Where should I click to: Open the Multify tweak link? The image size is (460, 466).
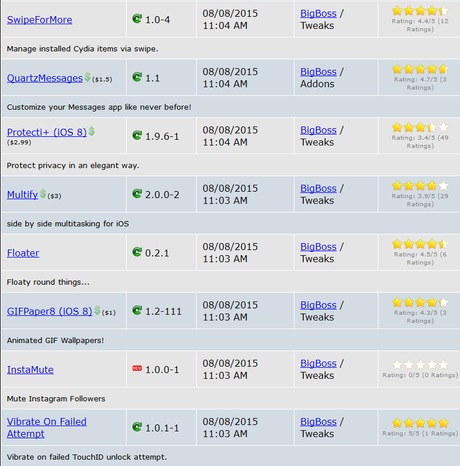(22, 195)
